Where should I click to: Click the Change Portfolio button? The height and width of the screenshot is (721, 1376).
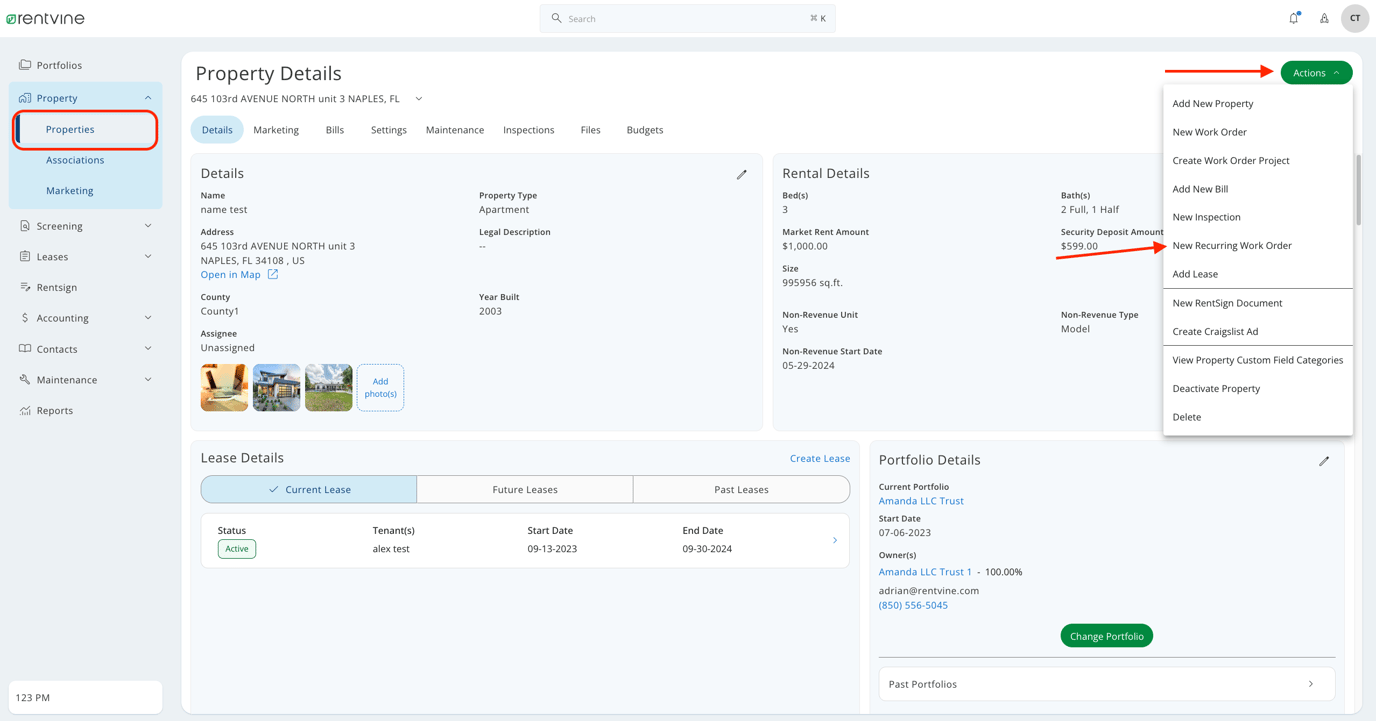pos(1106,635)
